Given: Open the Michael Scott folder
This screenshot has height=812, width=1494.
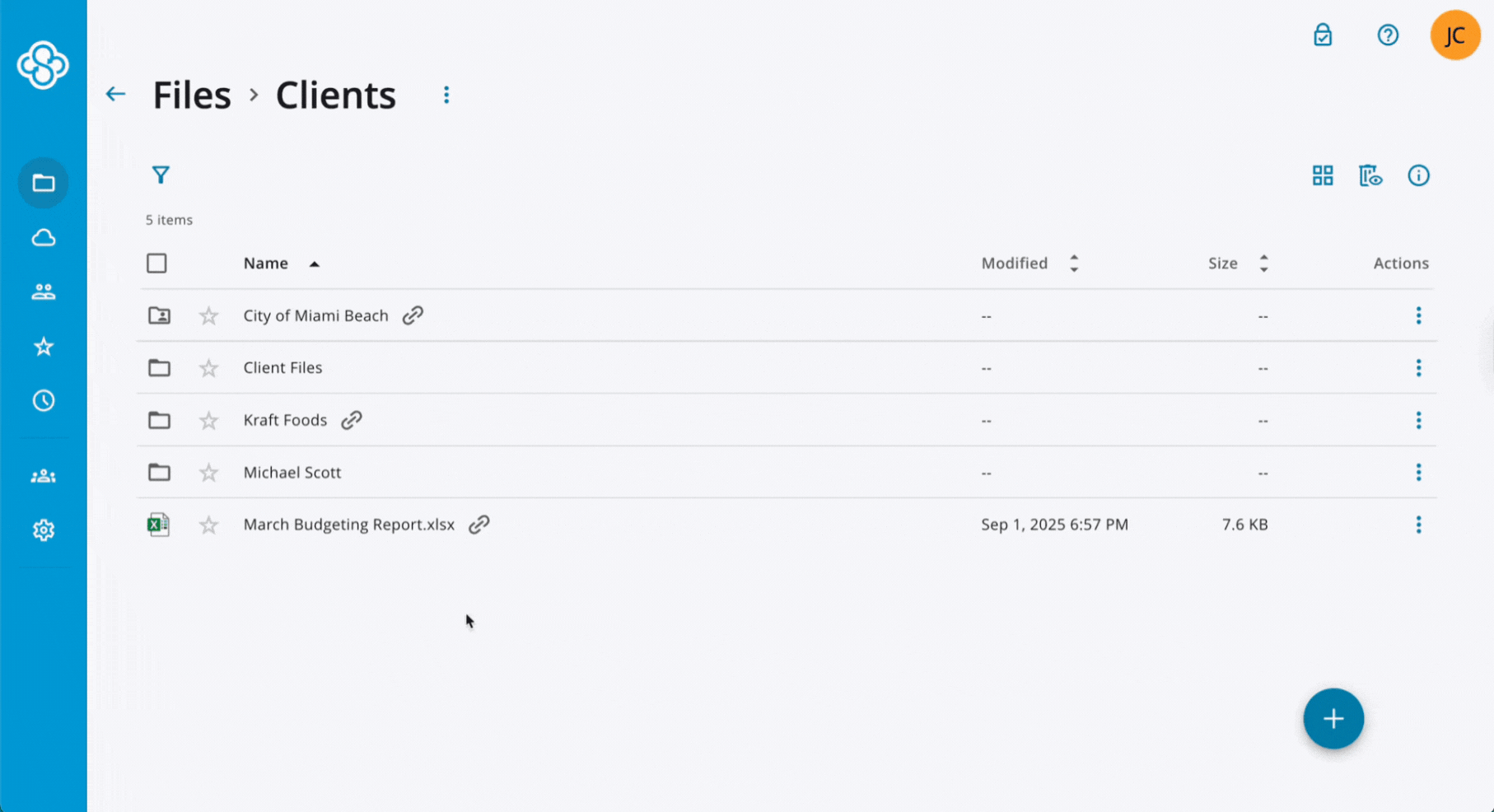Looking at the screenshot, I should point(292,473).
